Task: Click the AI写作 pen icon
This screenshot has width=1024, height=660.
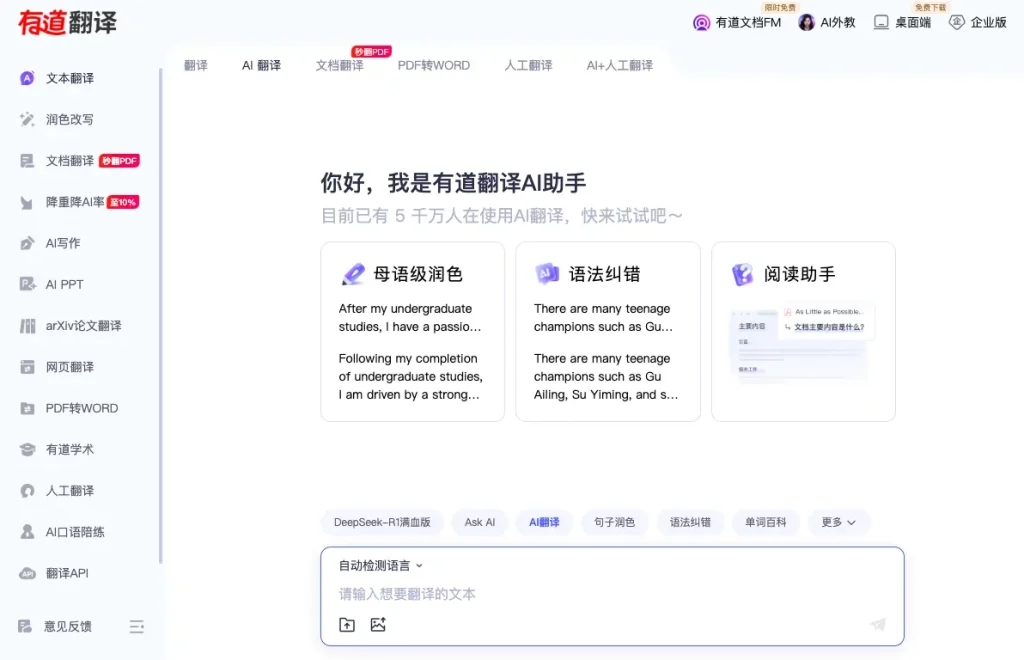Action: pos(27,244)
